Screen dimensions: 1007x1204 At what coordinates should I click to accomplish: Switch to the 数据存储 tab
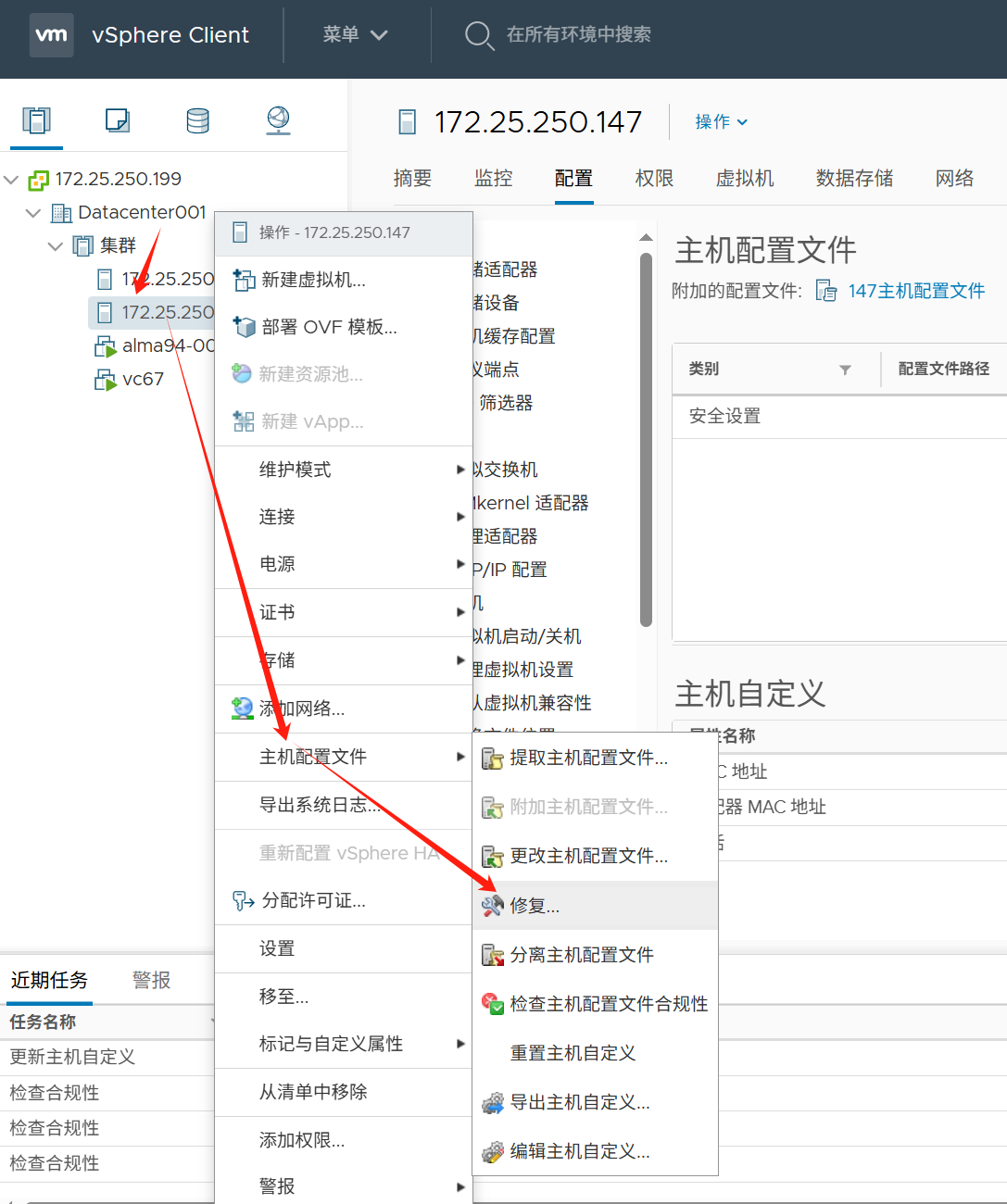pos(854,178)
